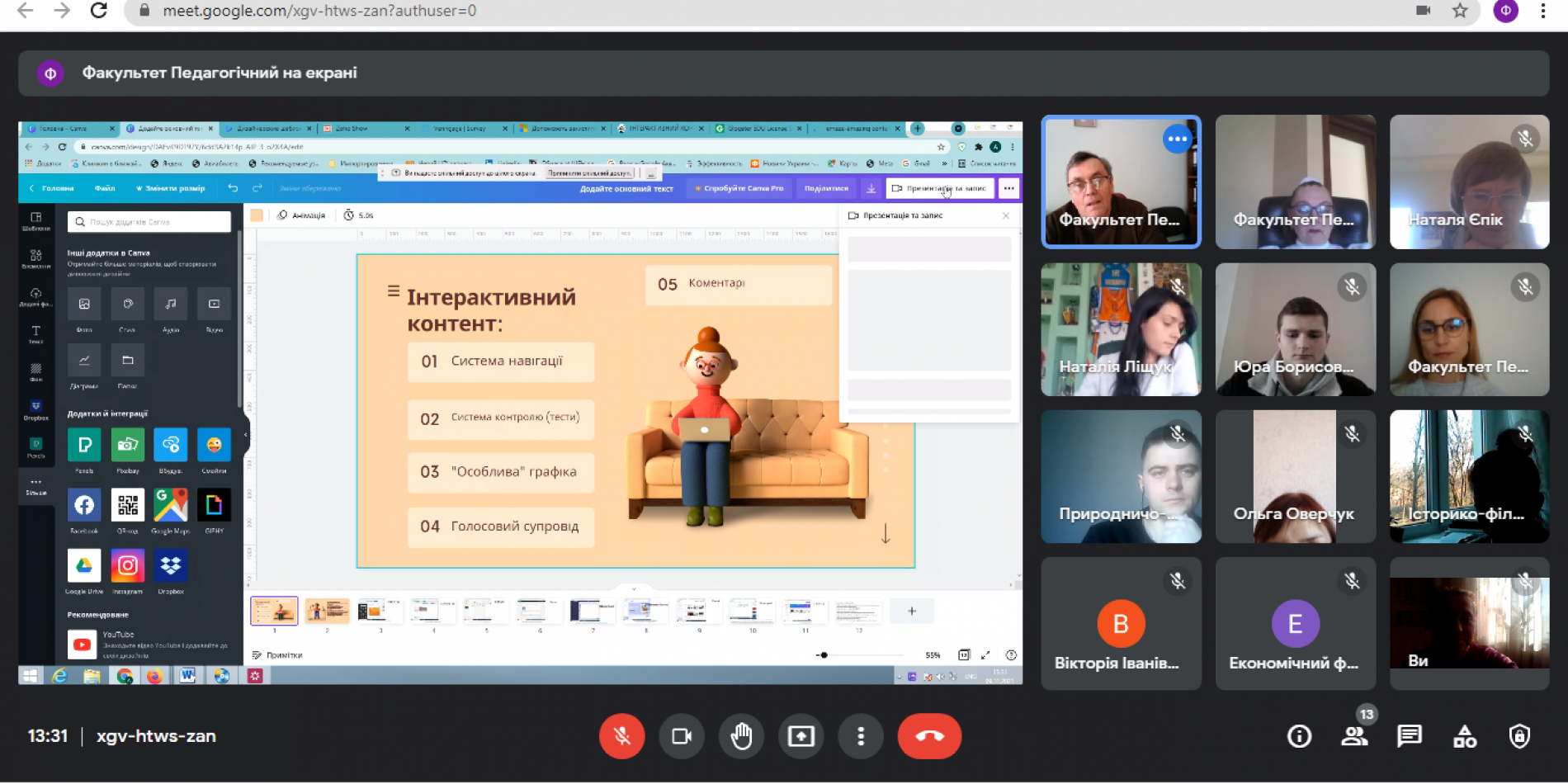This screenshot has width=1568, height=784.
Task: Click Головна in the shared Canva header
Action: 53,188
